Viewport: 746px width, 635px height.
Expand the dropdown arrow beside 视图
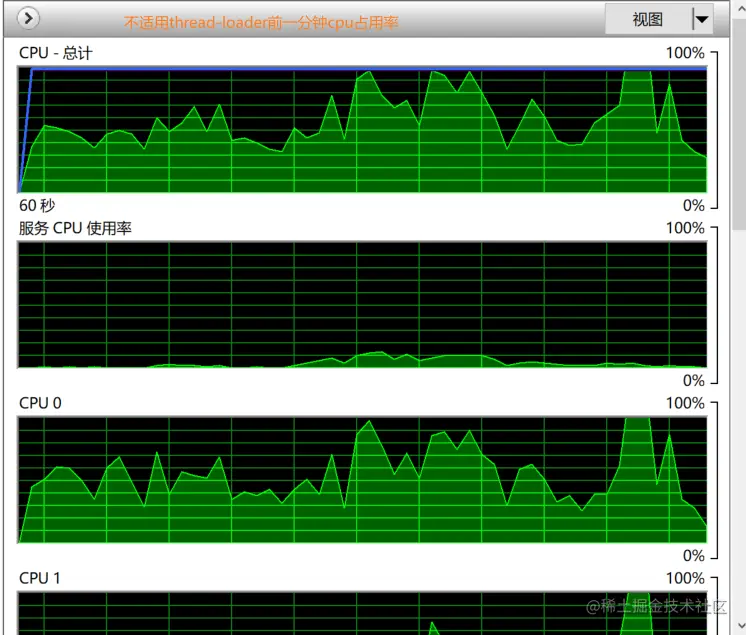pos(702,19)
